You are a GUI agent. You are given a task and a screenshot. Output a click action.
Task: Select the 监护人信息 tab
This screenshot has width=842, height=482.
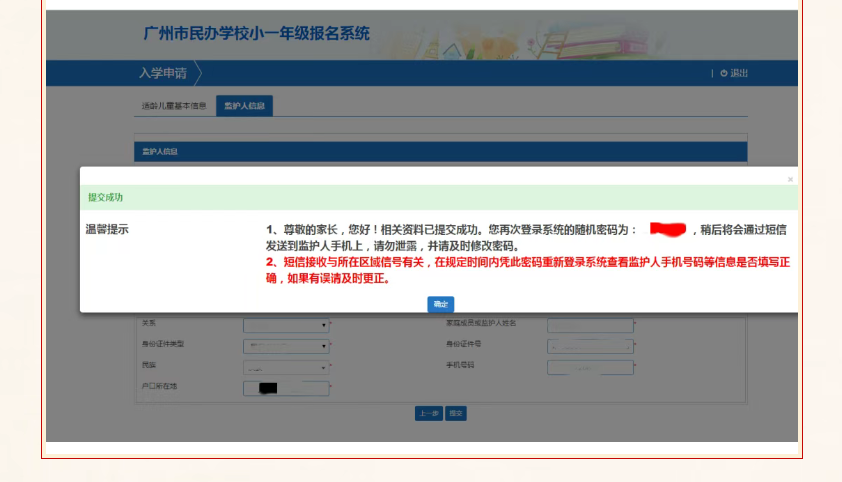[244, 106]
